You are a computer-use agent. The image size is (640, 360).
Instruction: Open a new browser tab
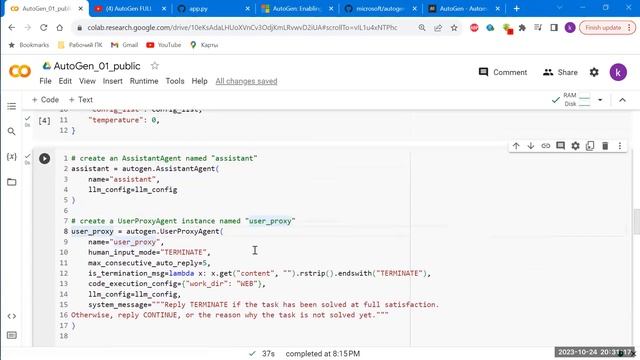click(516, 8)
